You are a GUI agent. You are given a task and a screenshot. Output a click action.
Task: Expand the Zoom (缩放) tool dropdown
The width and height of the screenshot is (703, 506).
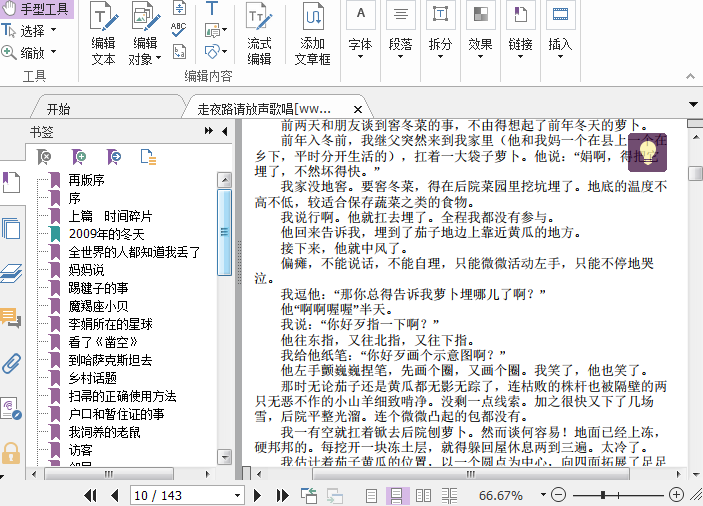coord(53,52)
